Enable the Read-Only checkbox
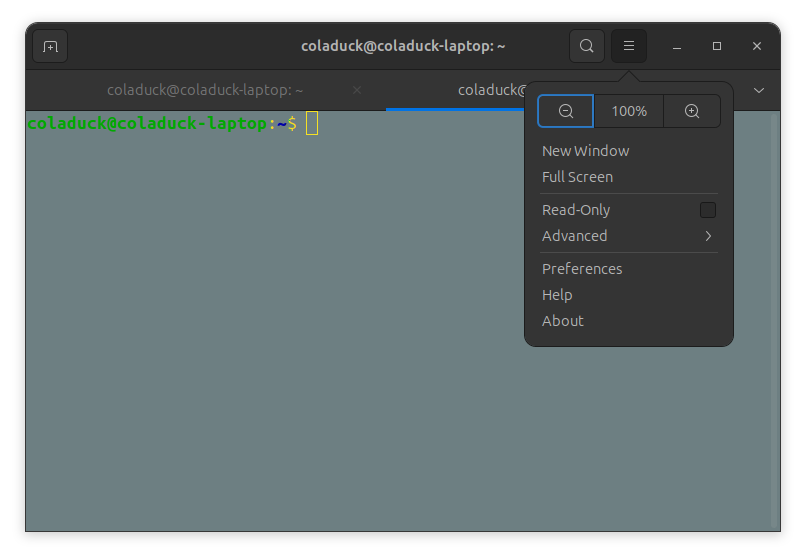This screenshot has height=560, width=806. (x=708, y=210)
